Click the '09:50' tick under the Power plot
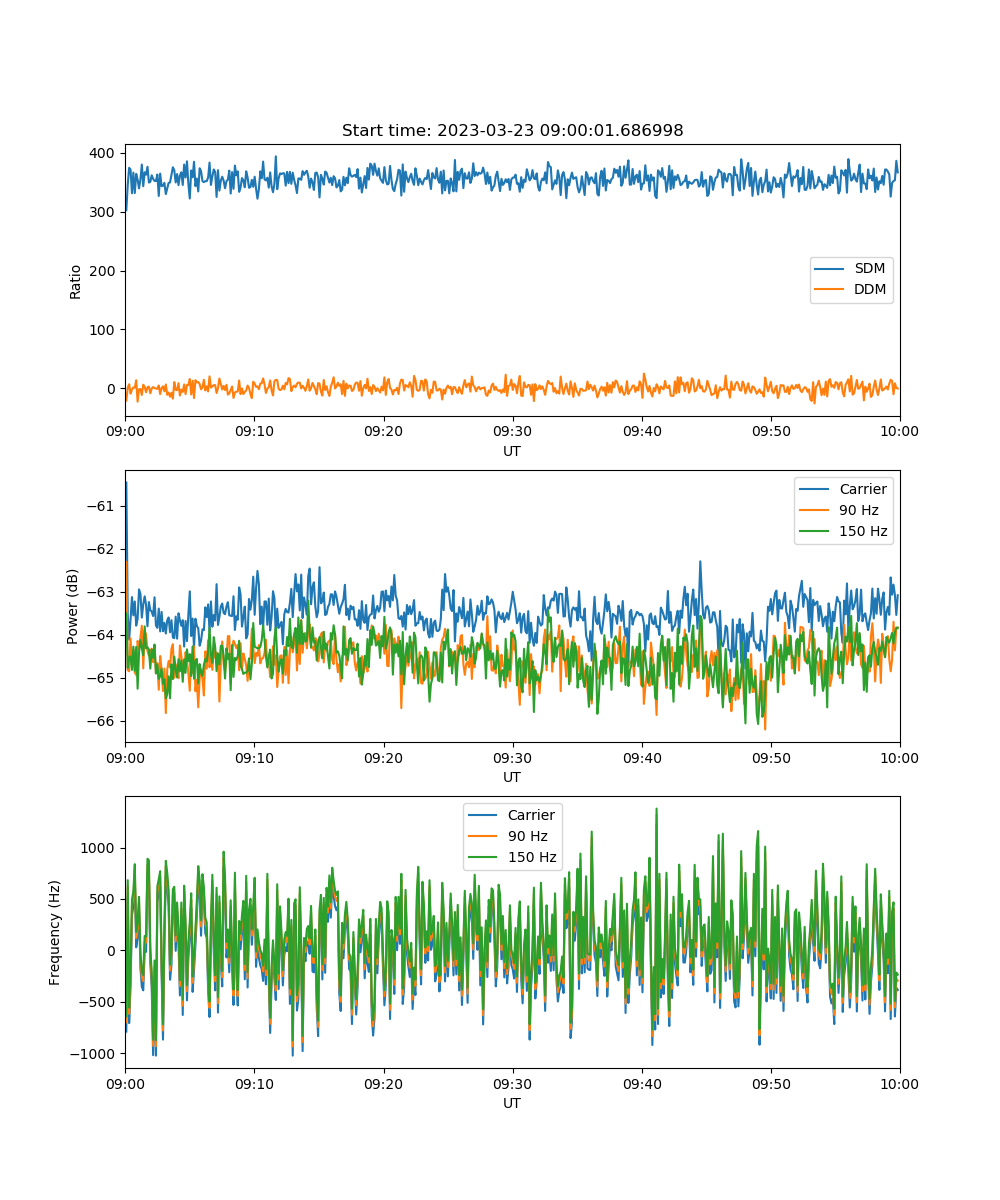This screenshot has height=1200, width=1000. point(771,758)
